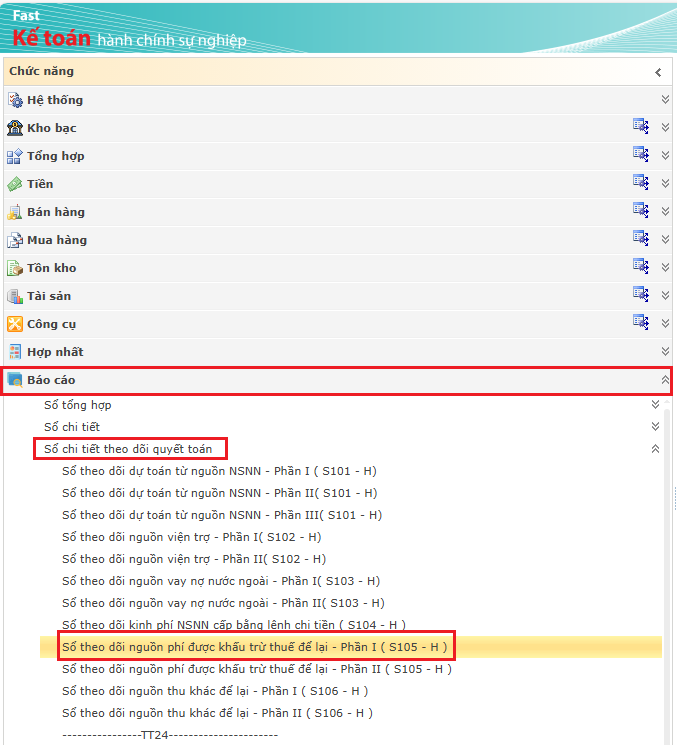The width and height of the screenshot is (677, 745).
Task: Open nguồn thu khác để lại Phần II (S106-H)
Action: click(218, 713)
